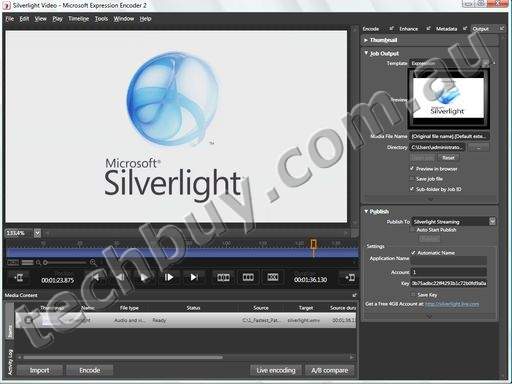Click the timeline zoom-in magnifier icon
The width and height of the screenshot is (512, 384).
click(93, 263)
